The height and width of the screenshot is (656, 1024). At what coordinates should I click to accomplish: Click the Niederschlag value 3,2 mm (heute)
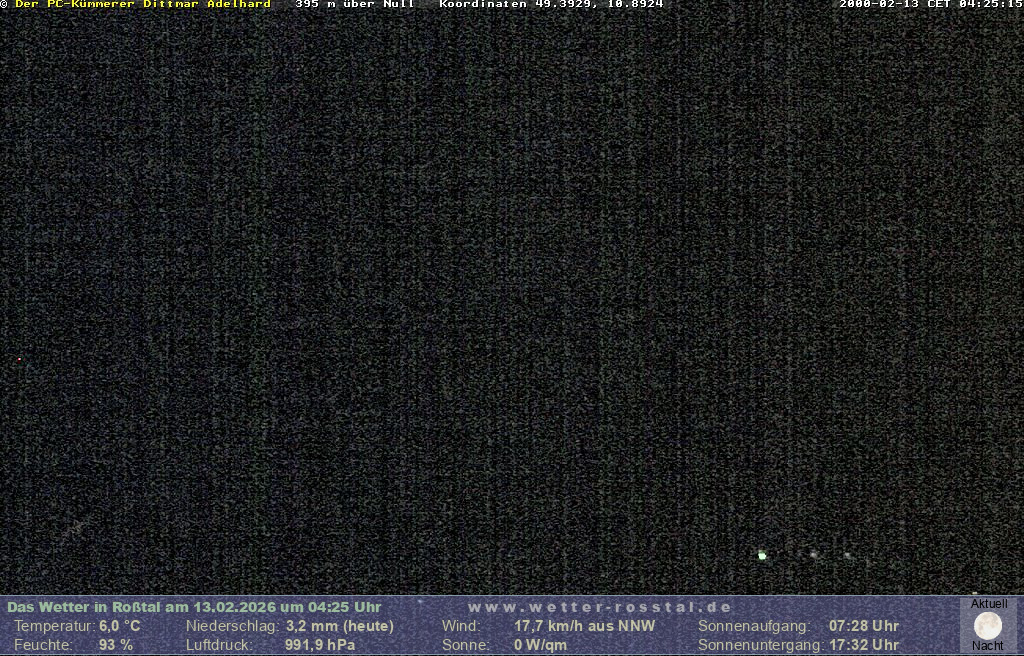pos(339,626)
